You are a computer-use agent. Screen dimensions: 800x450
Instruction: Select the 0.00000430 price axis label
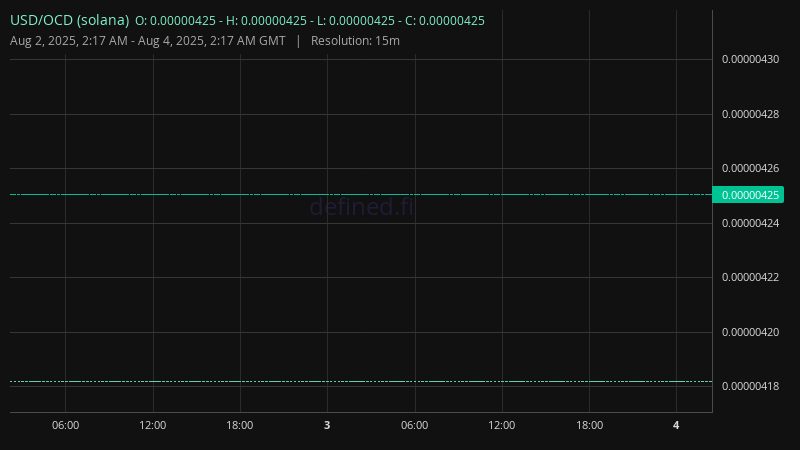[x=750, y=59]
